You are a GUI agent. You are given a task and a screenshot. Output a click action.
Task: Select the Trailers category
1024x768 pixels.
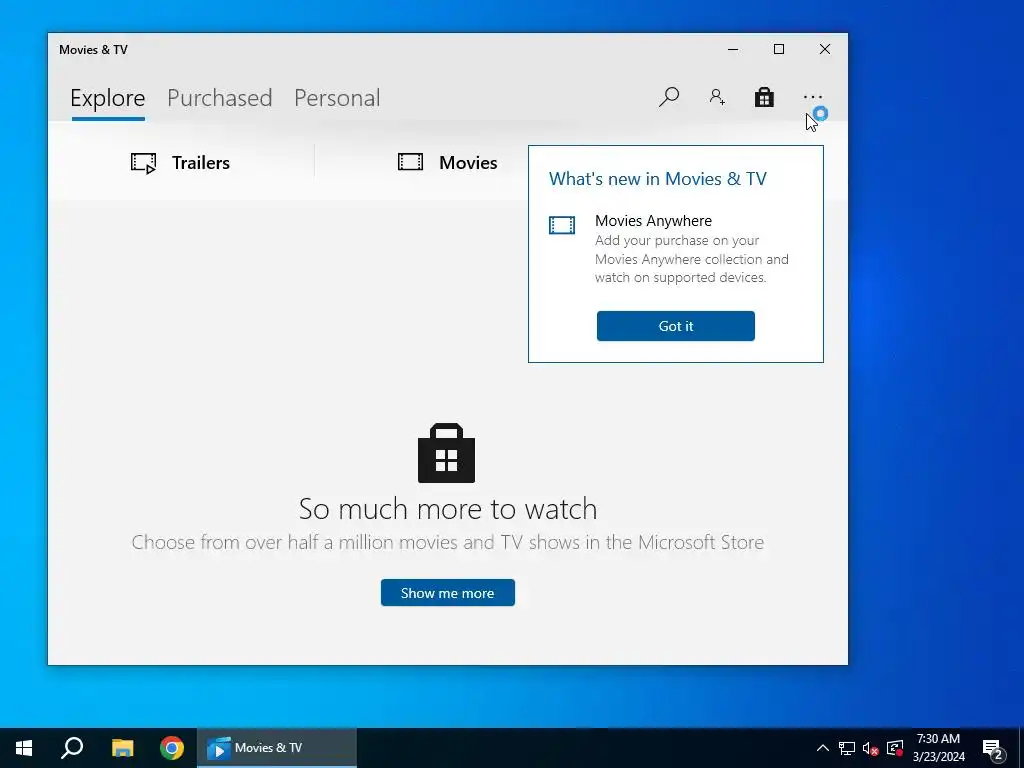tap(181, 163)
